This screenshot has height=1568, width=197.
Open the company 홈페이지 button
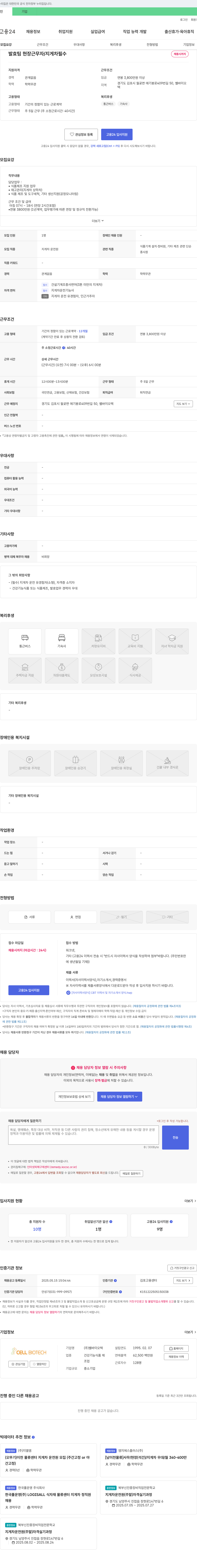pos(176,1348)
